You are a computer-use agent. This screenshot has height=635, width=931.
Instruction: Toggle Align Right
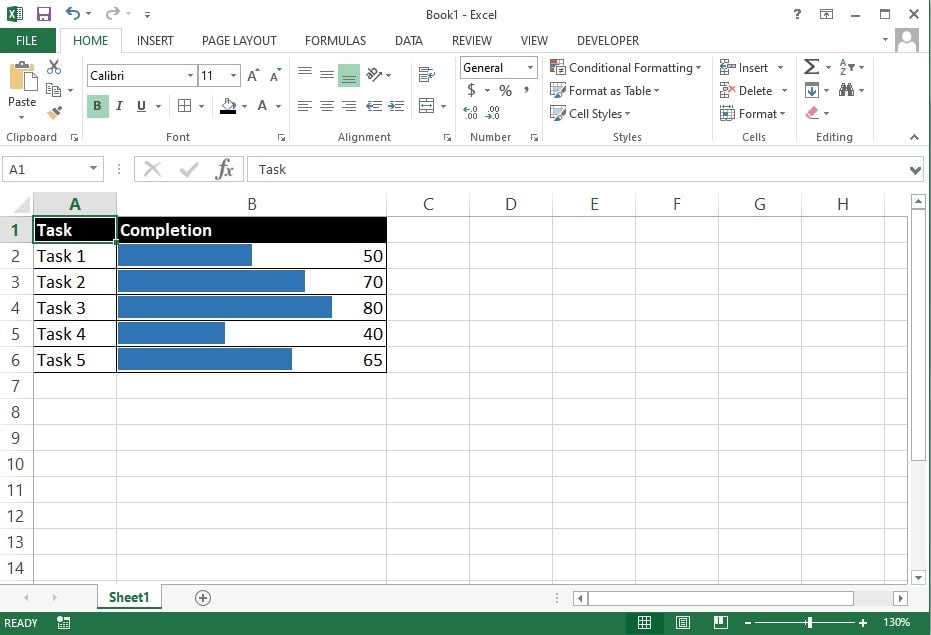tap(349, 106)
